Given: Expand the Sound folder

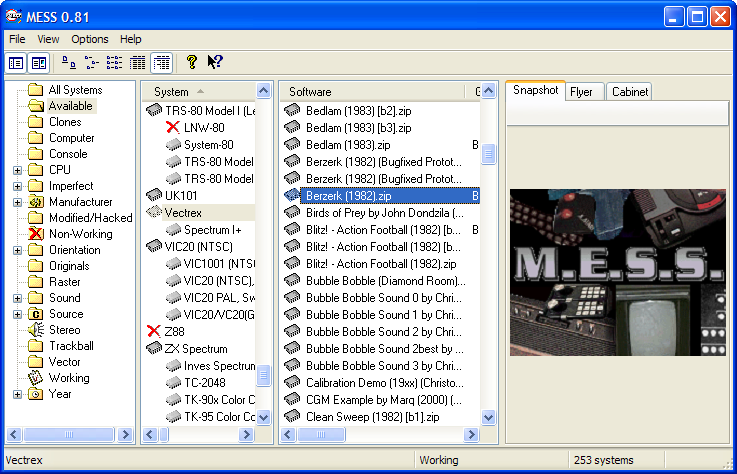Looking at the screenshot, I should coord(17,298).
